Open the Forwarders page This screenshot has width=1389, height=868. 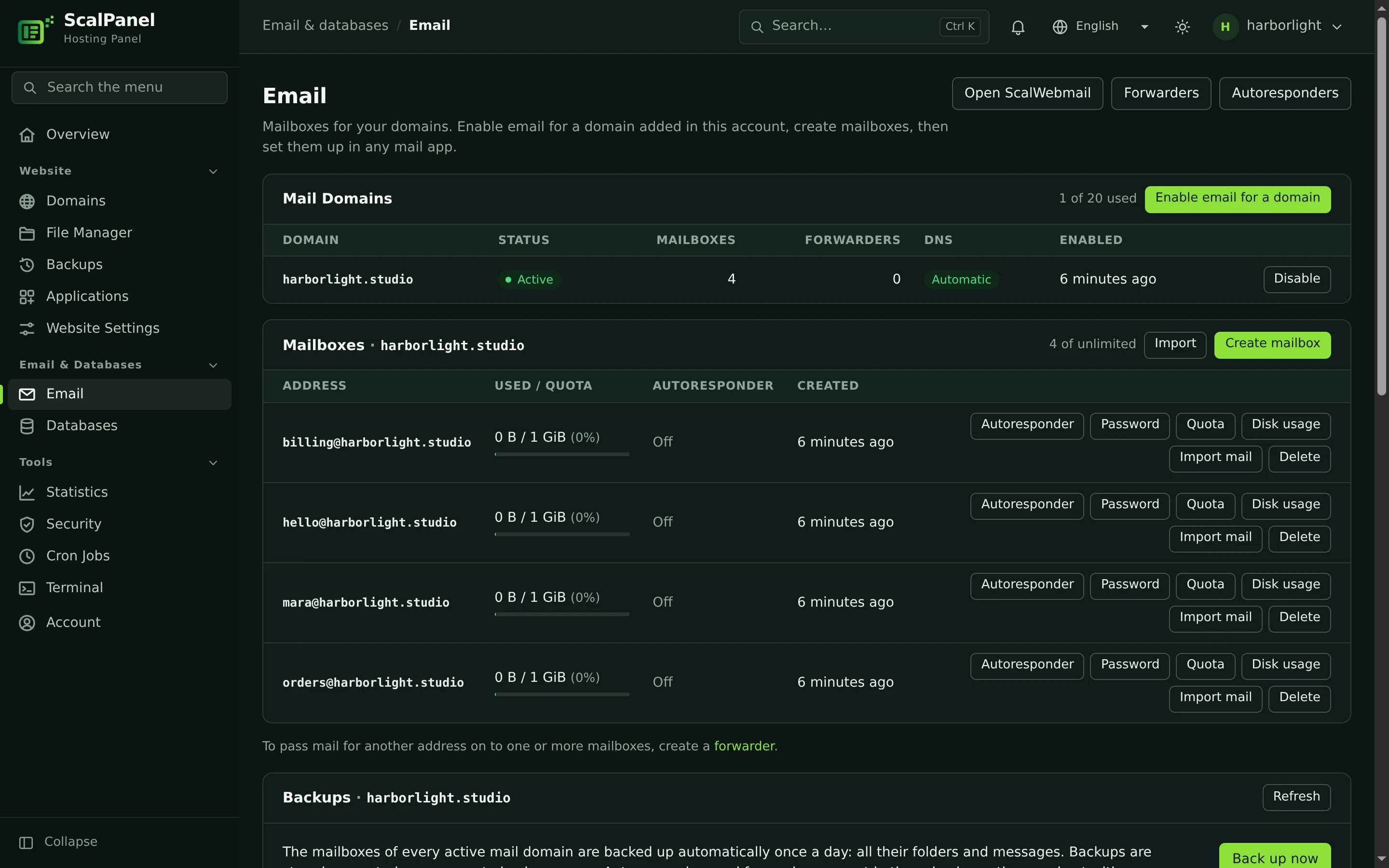pyautogui.click(x=1160, y=93)
